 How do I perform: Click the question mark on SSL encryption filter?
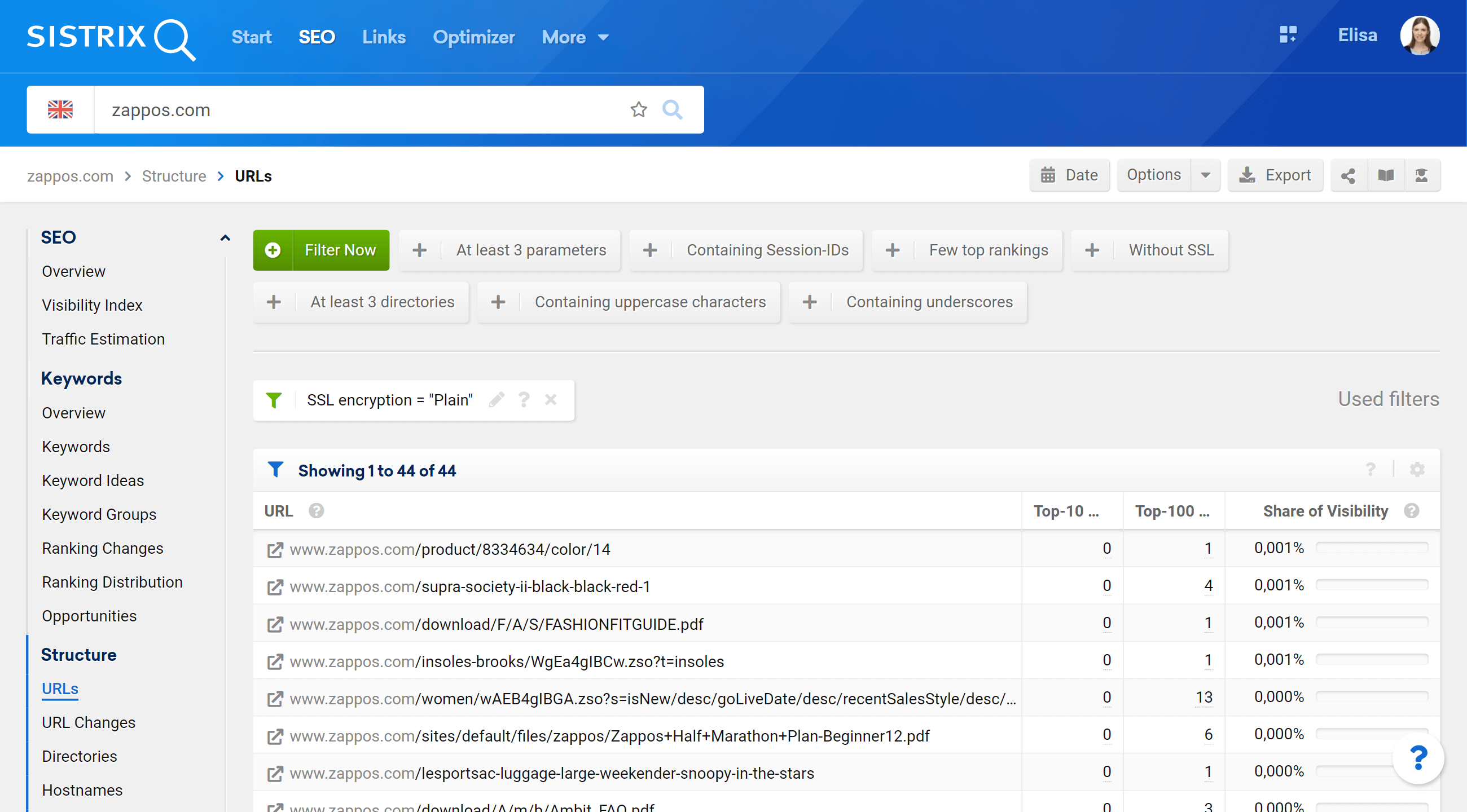(x=524, y=399)
